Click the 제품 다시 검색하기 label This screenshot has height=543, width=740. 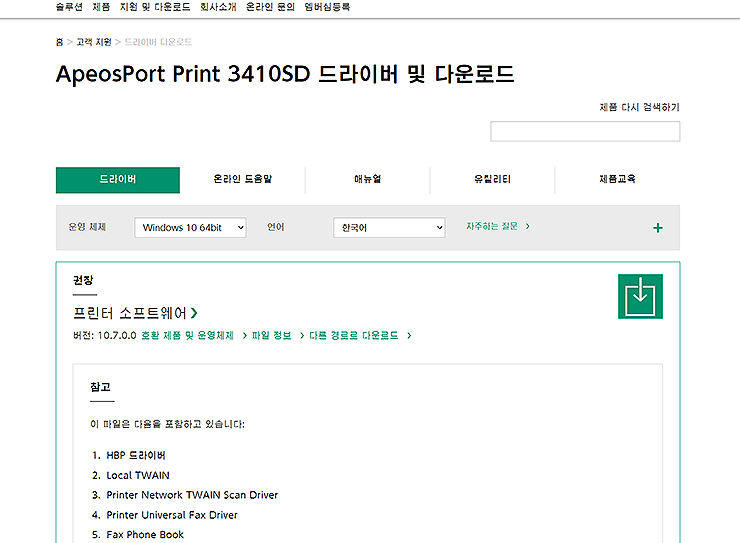coord(639,108)
